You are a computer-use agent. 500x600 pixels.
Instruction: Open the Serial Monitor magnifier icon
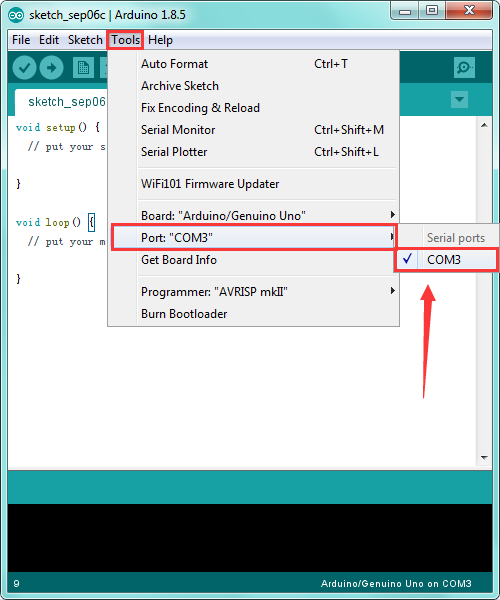464,68
